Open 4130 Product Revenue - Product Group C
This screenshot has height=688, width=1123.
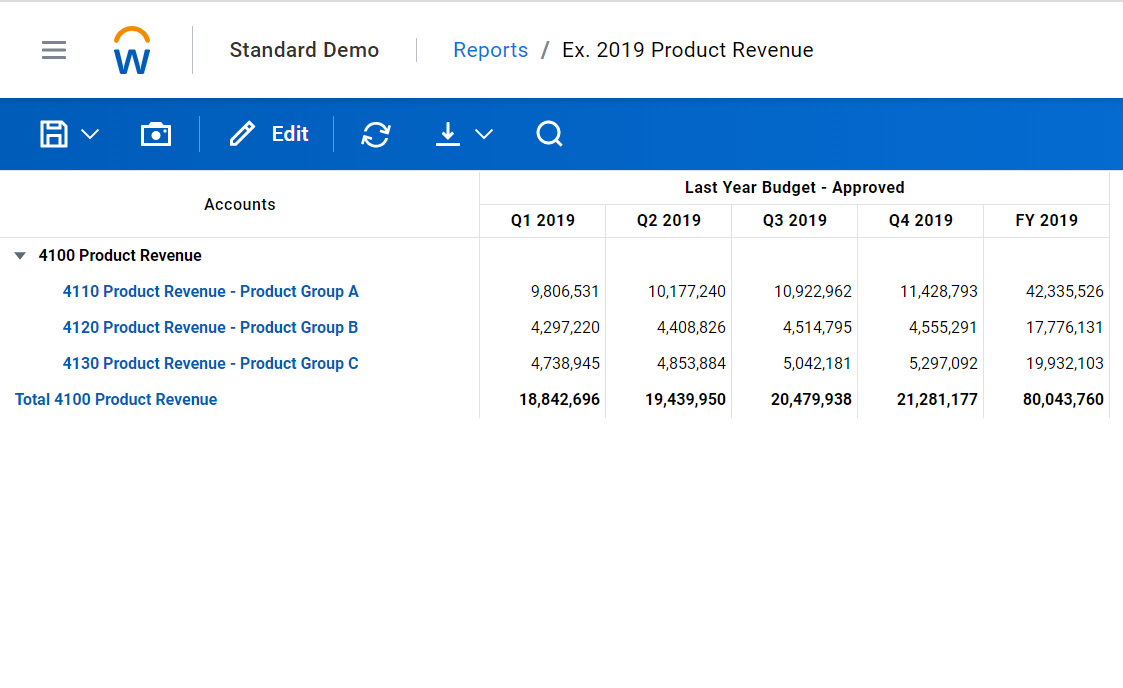[210, 364]
